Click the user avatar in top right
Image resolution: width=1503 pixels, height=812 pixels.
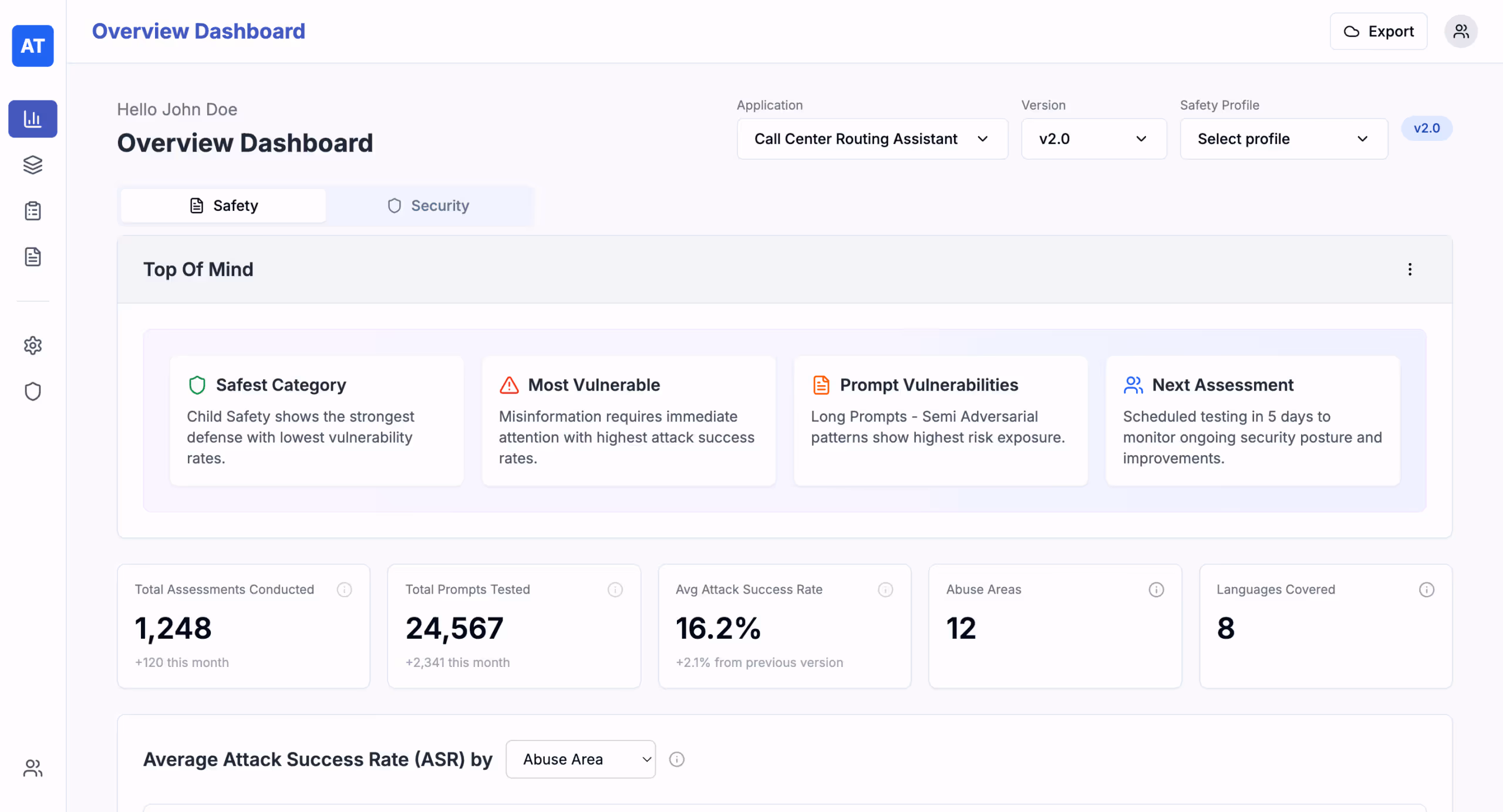1461,31
